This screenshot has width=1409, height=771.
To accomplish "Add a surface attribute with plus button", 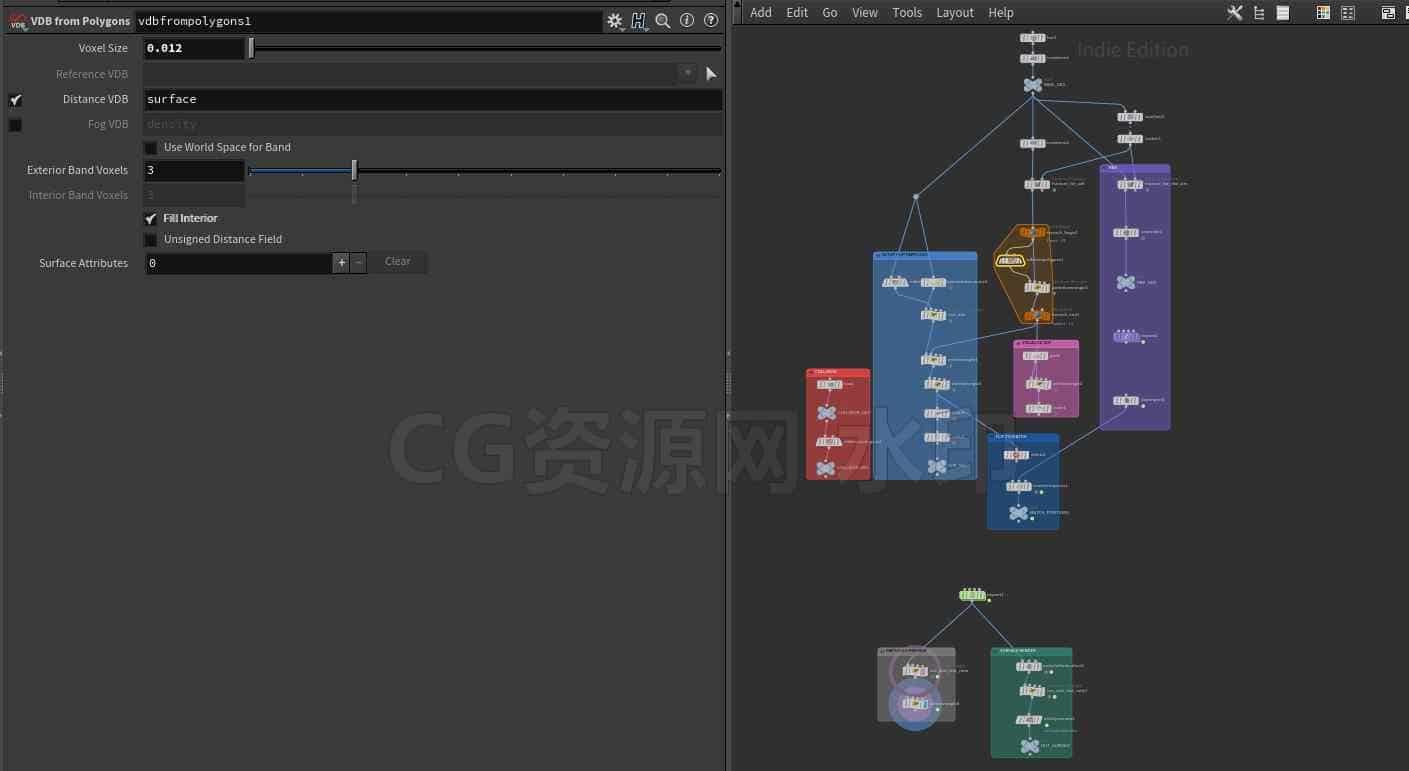I will (341, 263).
